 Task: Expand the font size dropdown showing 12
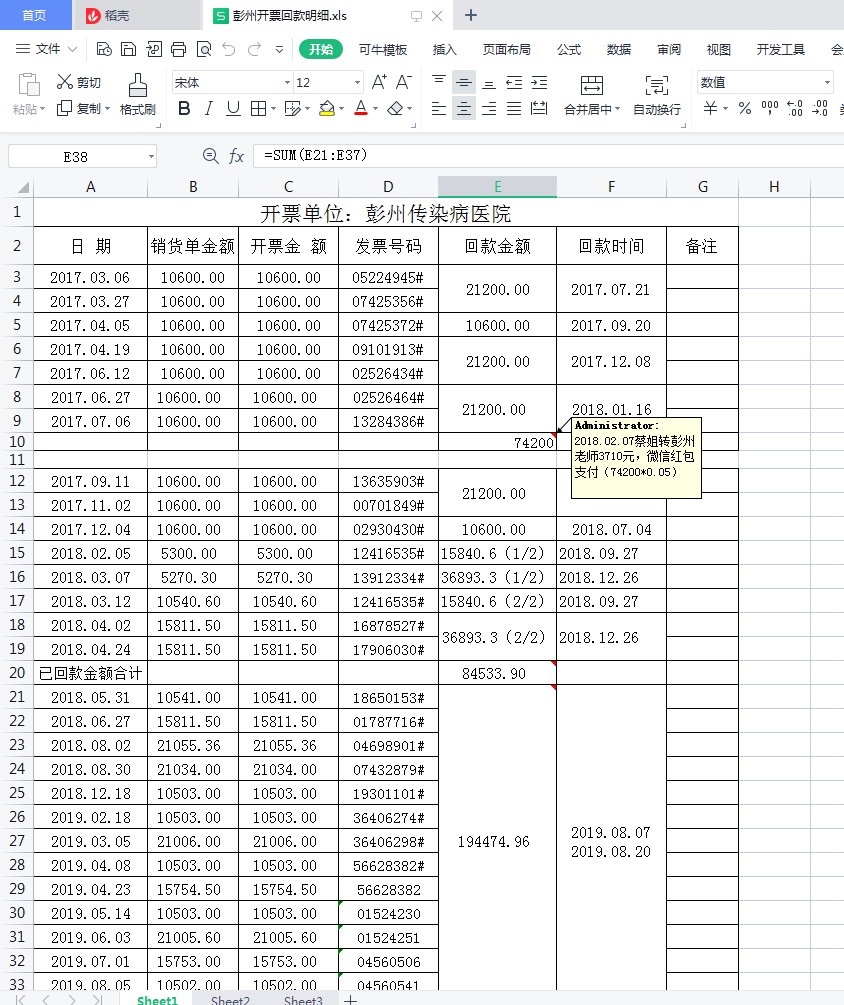[357, 83]
